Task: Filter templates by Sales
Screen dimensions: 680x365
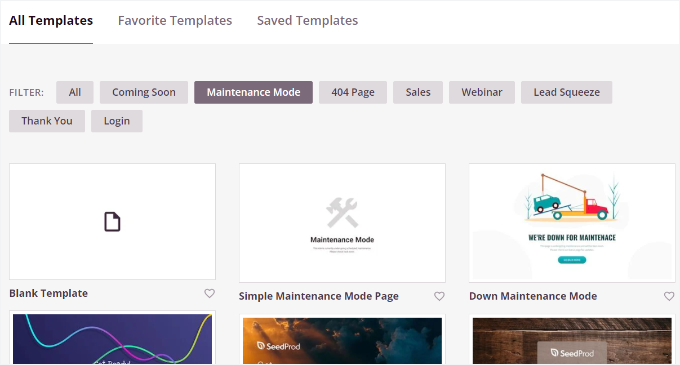Action: pos(418,92)
